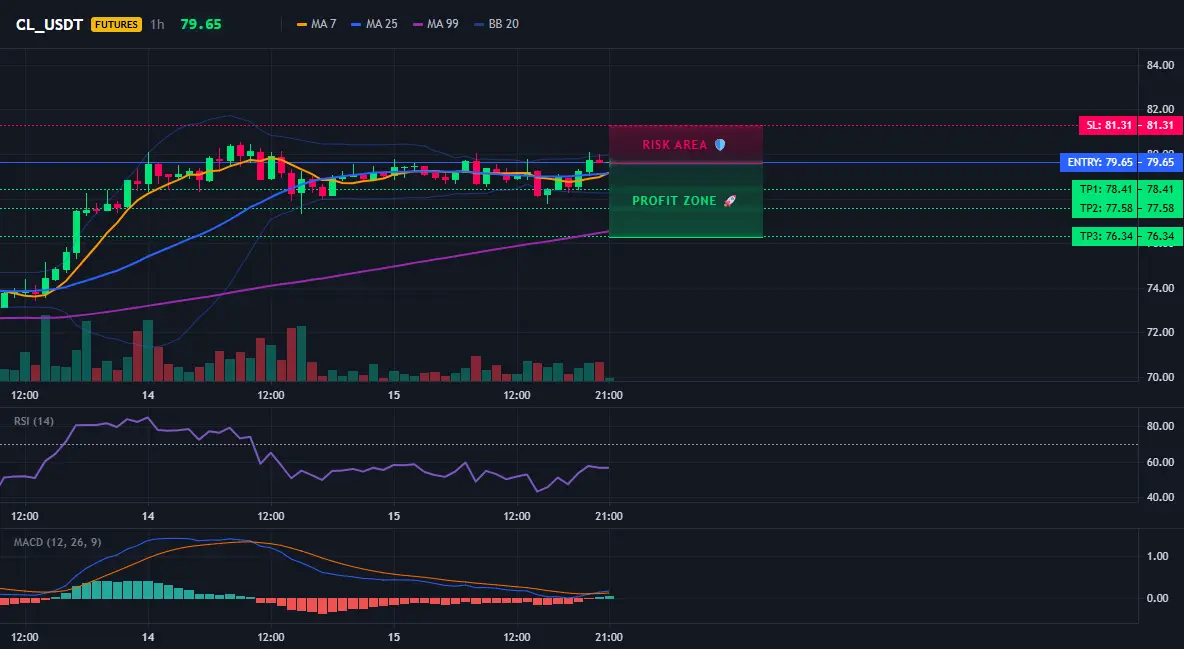Click the FUTURES badge
The image size is (1184, 649).
tap(116, 24)
